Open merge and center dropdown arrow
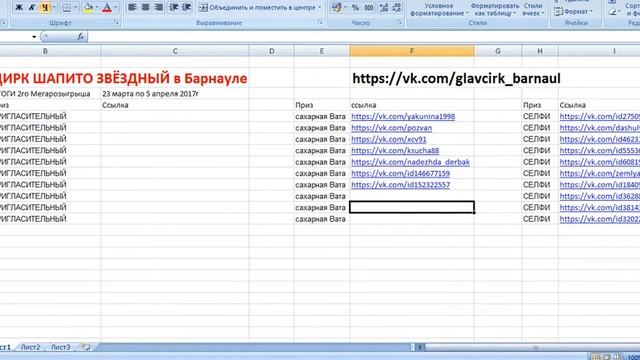Image resolution: width=640 pixels, height=360 pixels. 320,7
